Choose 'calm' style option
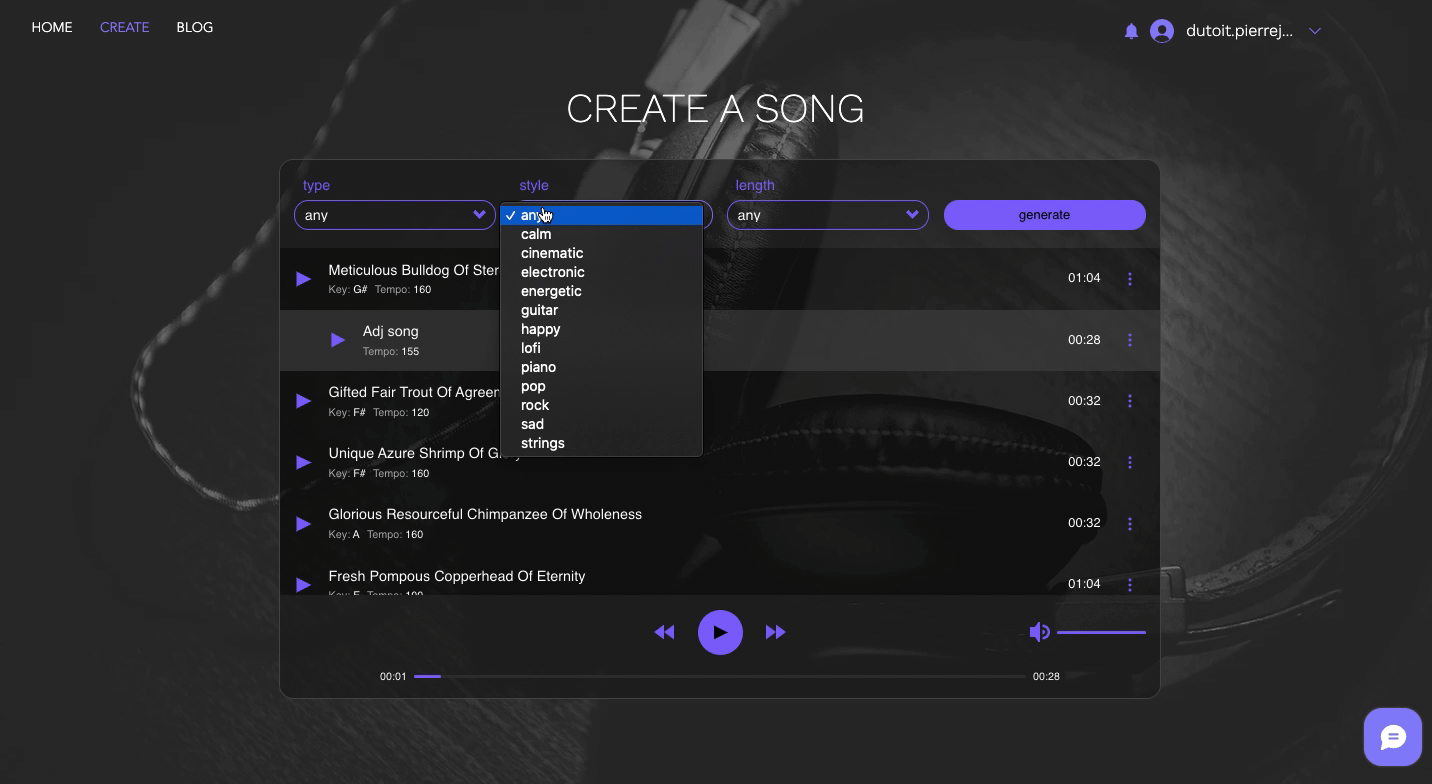The width and height of the screenshot is (1432, 784). (602, 234)
